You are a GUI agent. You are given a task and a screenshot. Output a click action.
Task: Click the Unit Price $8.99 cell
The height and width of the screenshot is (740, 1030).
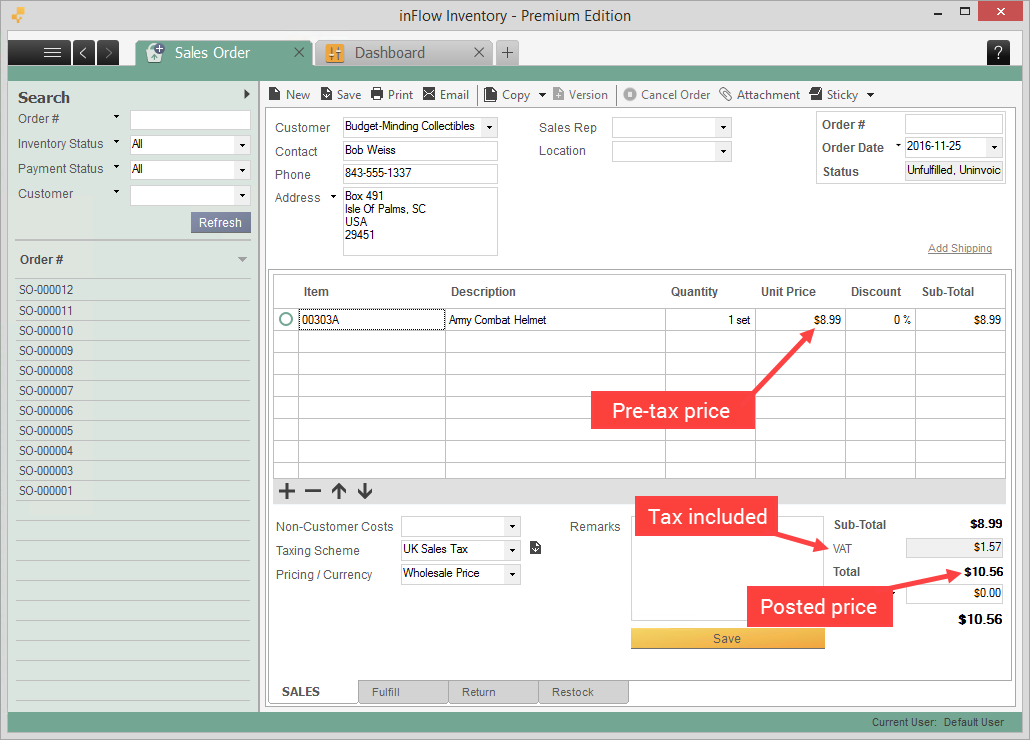[800, 320]
